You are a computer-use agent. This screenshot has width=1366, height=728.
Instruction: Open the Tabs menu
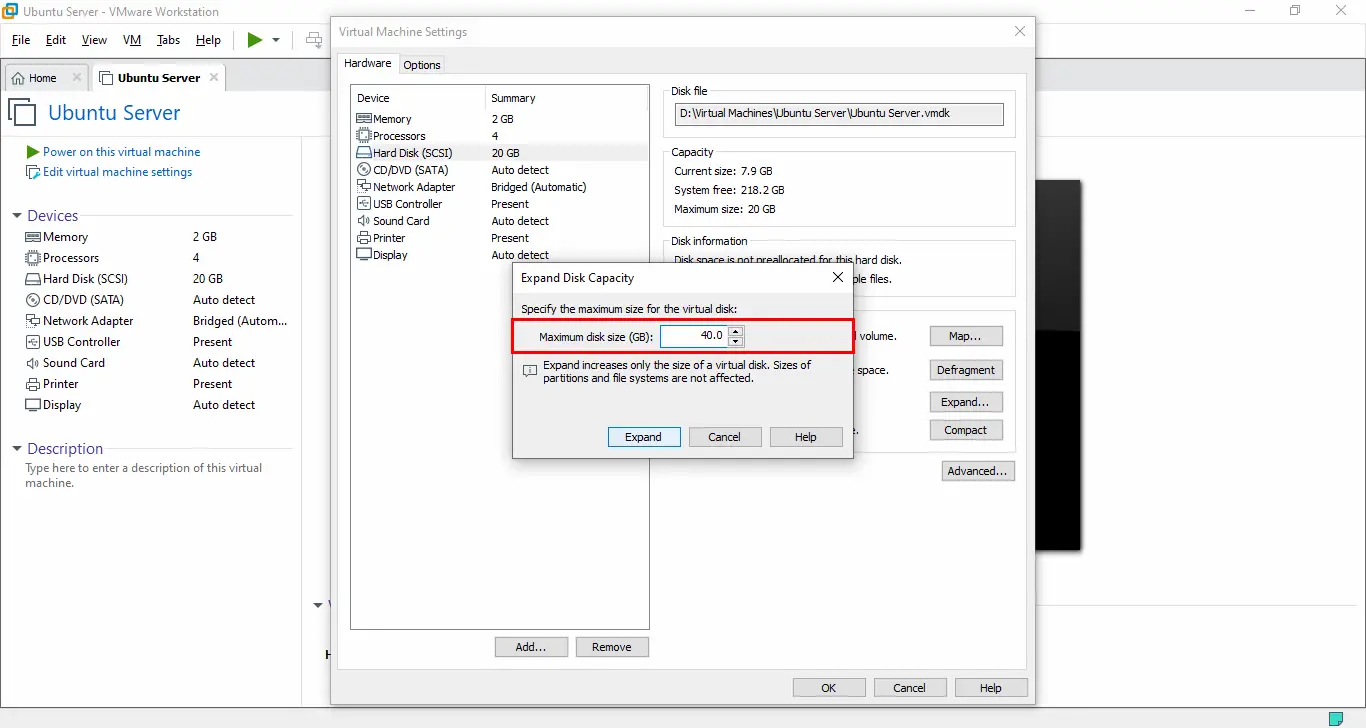pos(168,40)
